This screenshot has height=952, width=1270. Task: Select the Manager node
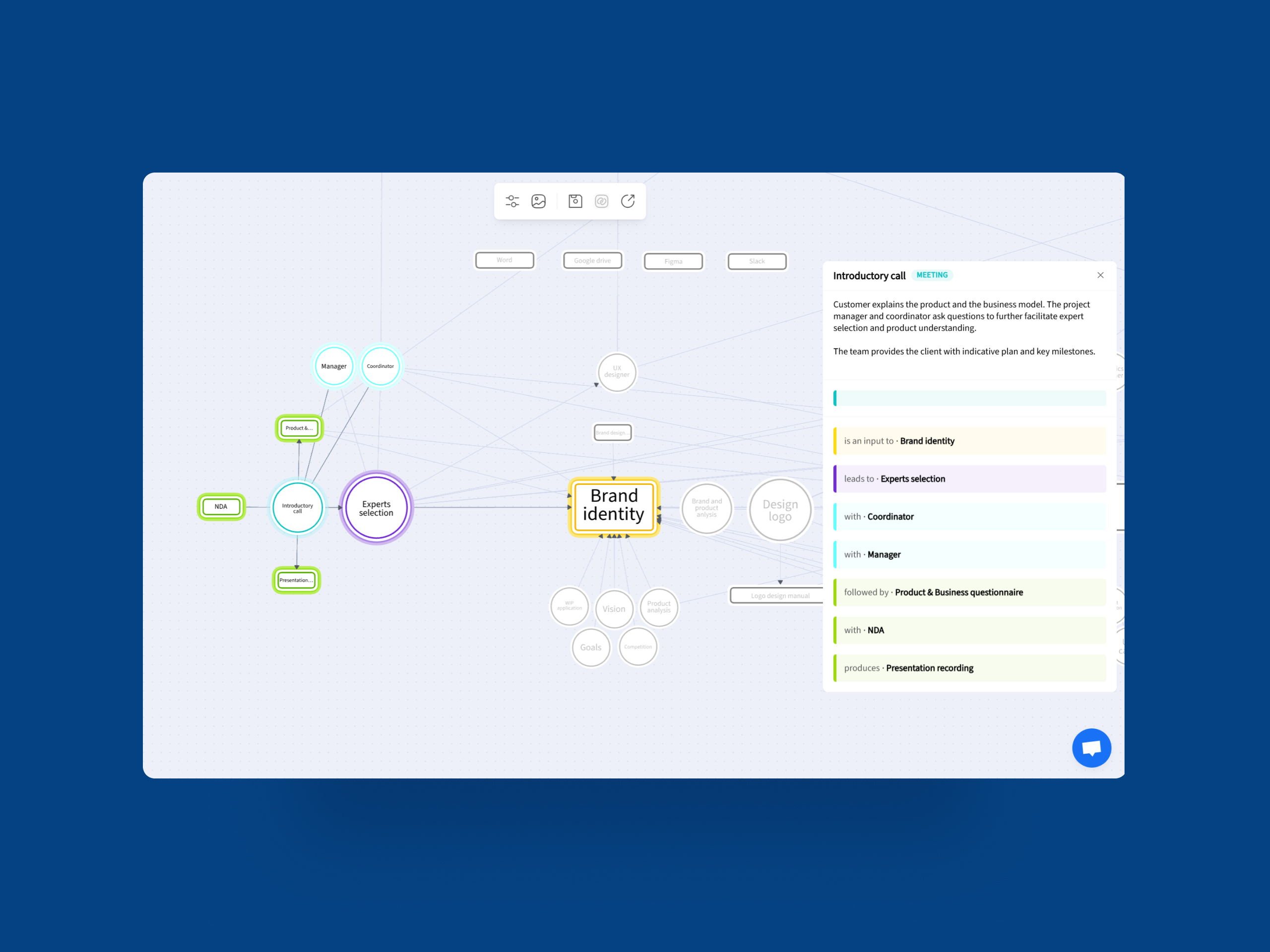coord(333,366)
